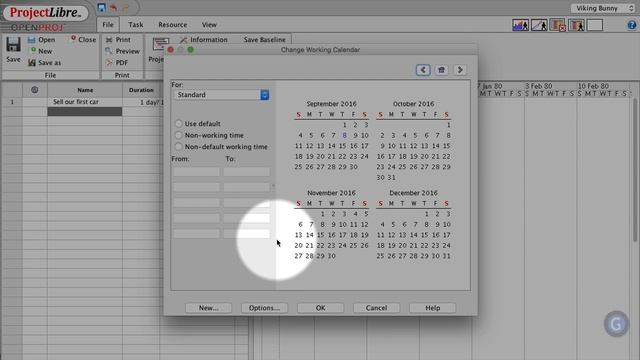
Task: Click the Save as icon
Action: (32, 62)
